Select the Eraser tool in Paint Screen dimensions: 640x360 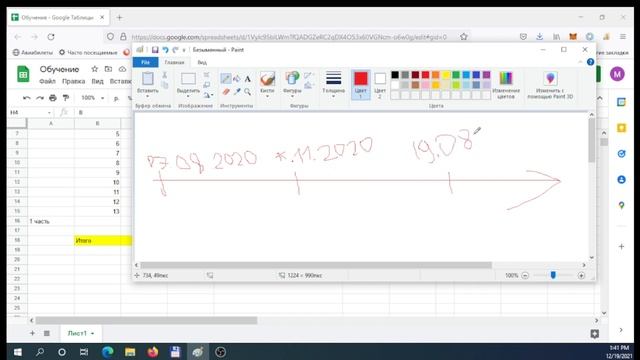pyautogui.click(x=226, y=92)
